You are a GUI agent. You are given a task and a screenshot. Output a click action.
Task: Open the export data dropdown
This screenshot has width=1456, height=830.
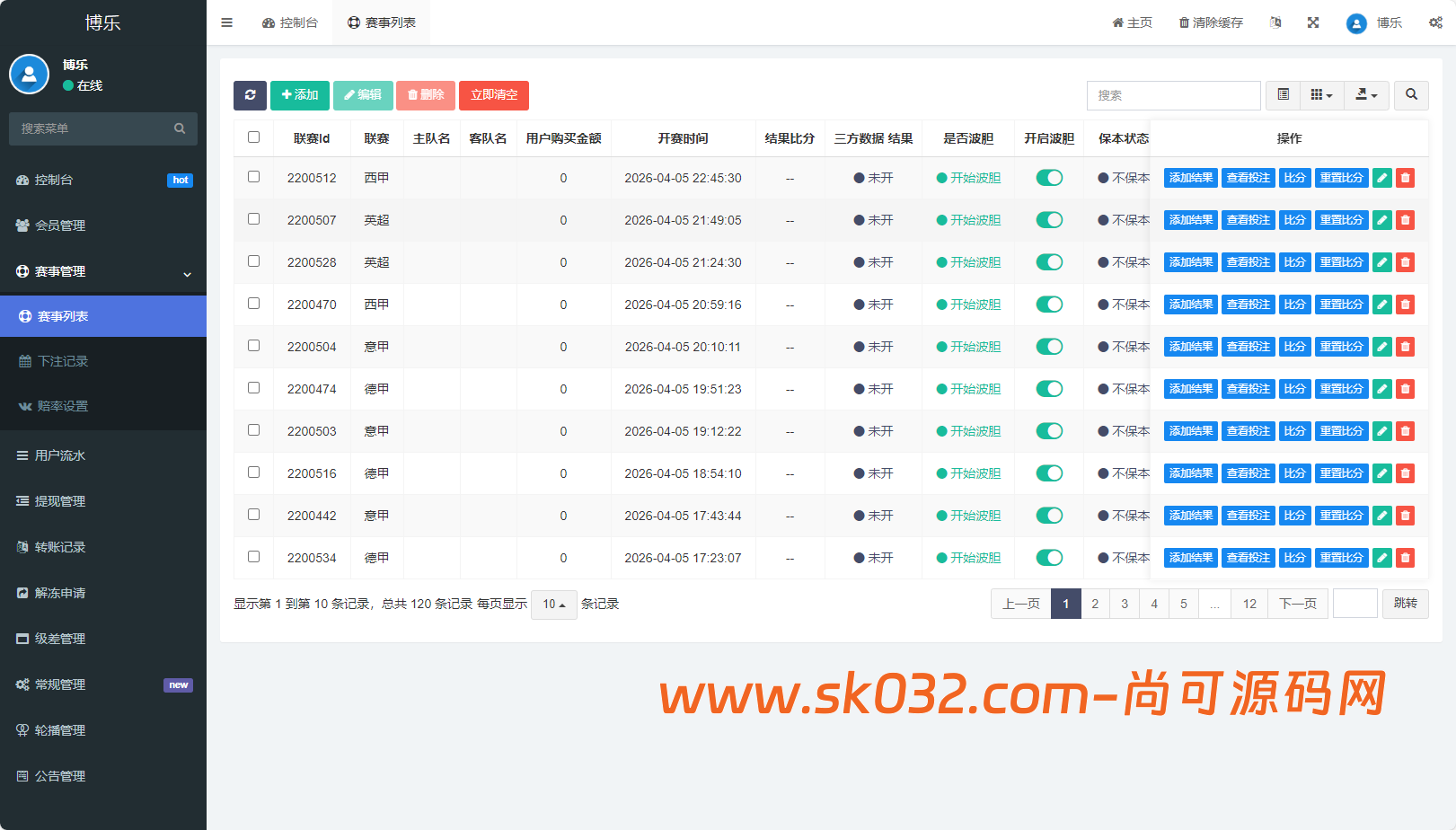pyautogui.click(x=1366, y=95)
